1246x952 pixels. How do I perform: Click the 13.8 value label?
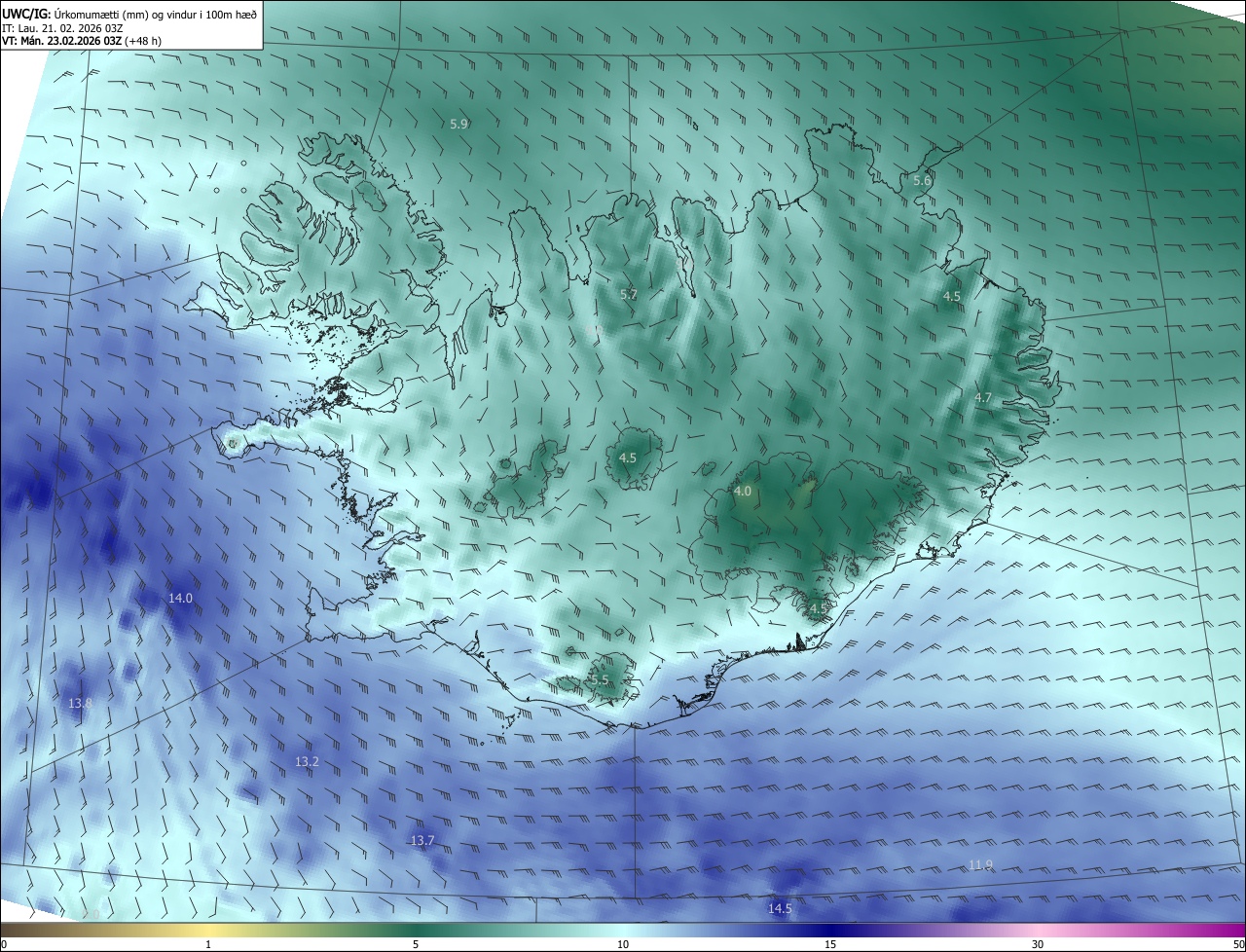point(80,703)
